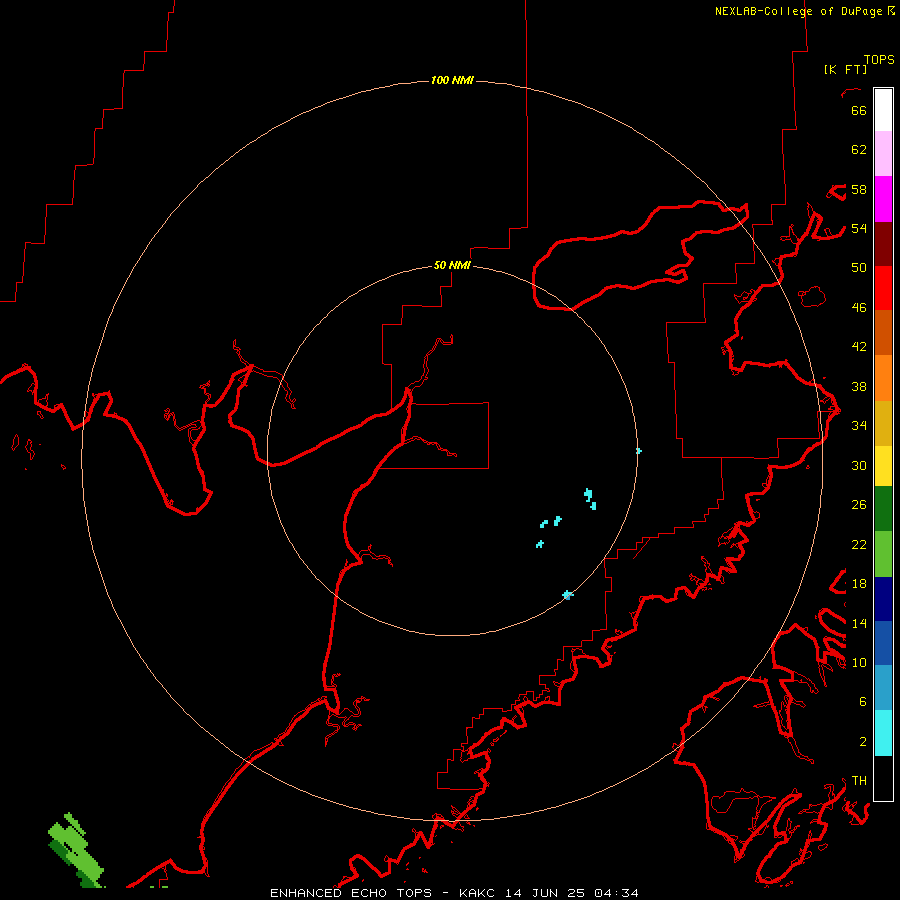Click the white swatch in the tops legend
Image resolution: width=900 pixels, height=900 pixels.
click(883, 110)
